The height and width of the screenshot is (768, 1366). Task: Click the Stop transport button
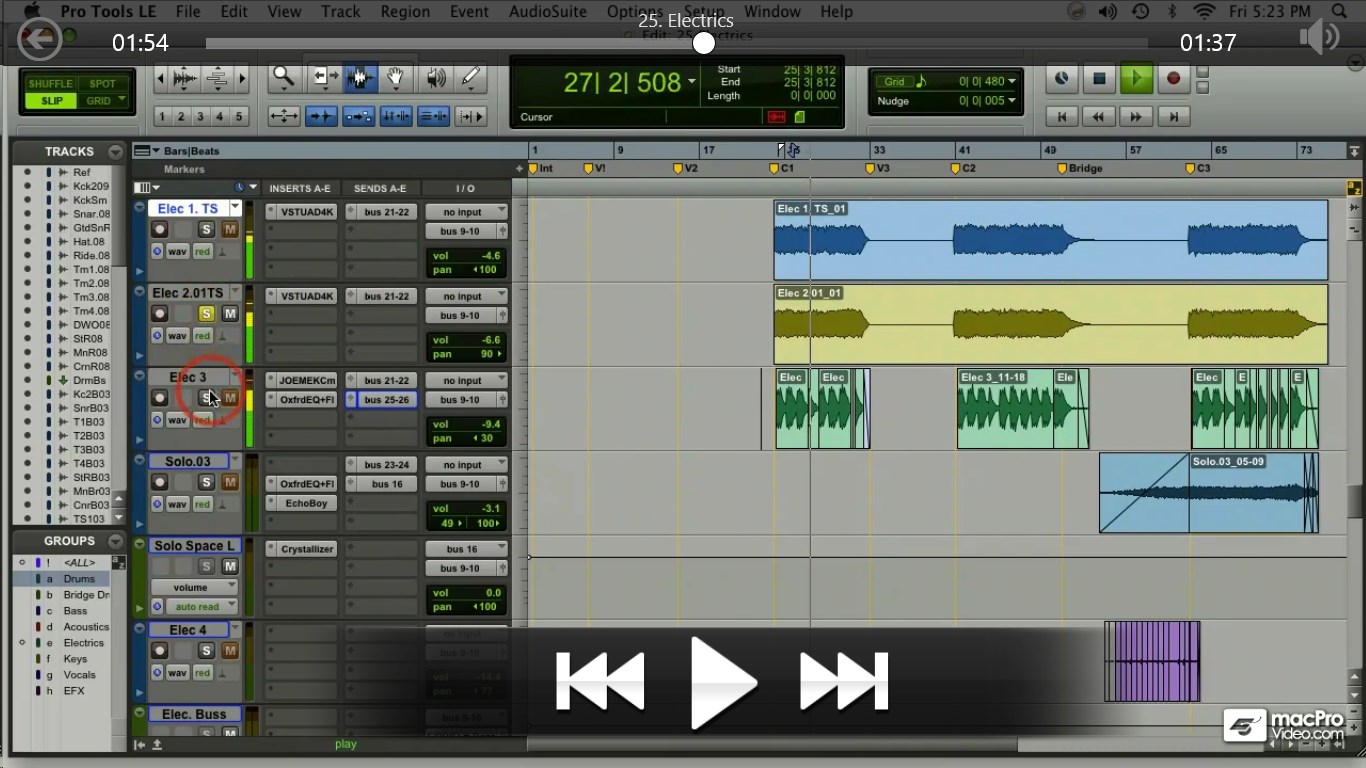coord(1099,78)
